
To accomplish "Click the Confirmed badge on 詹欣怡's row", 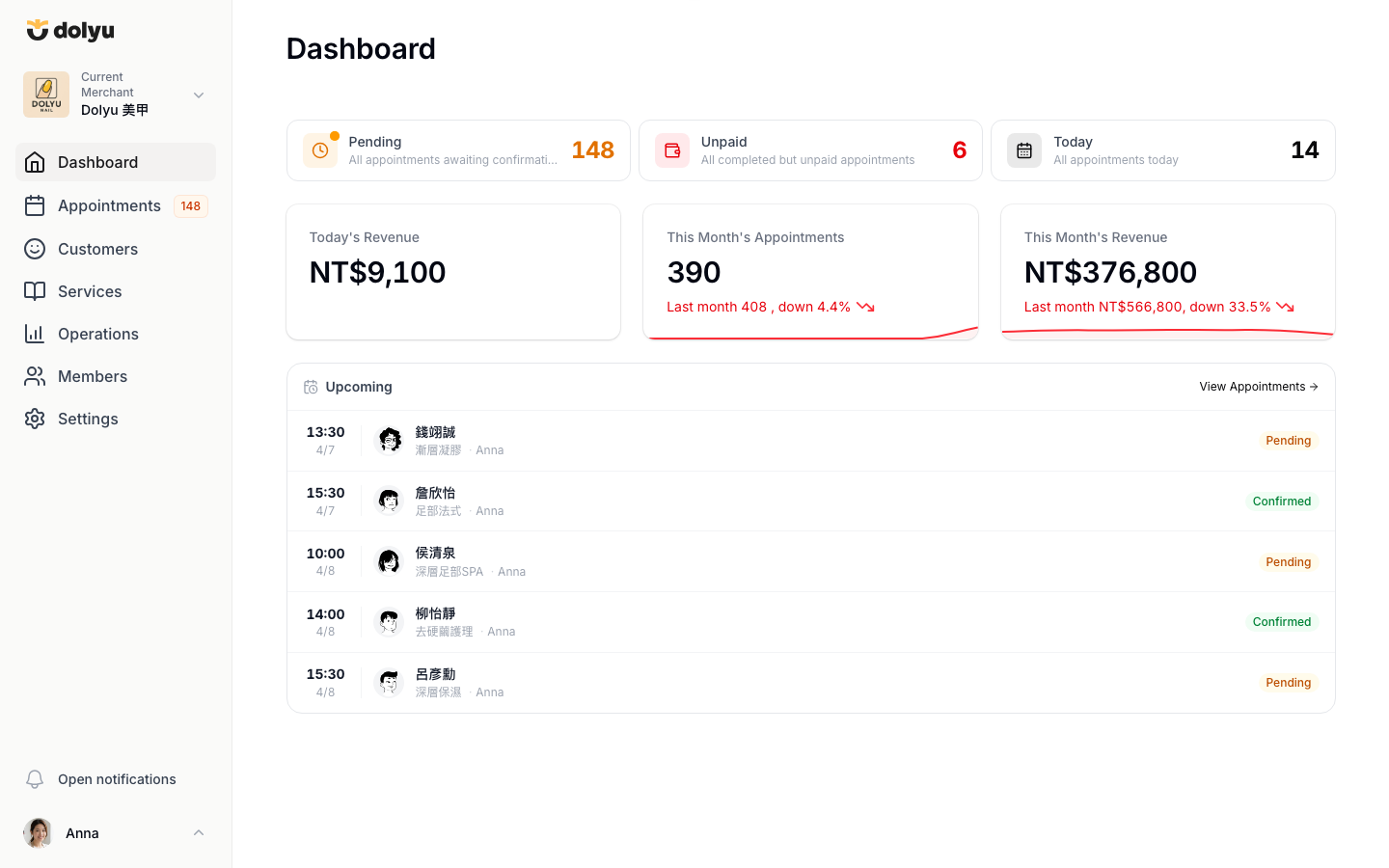I will coord(1282,501).
